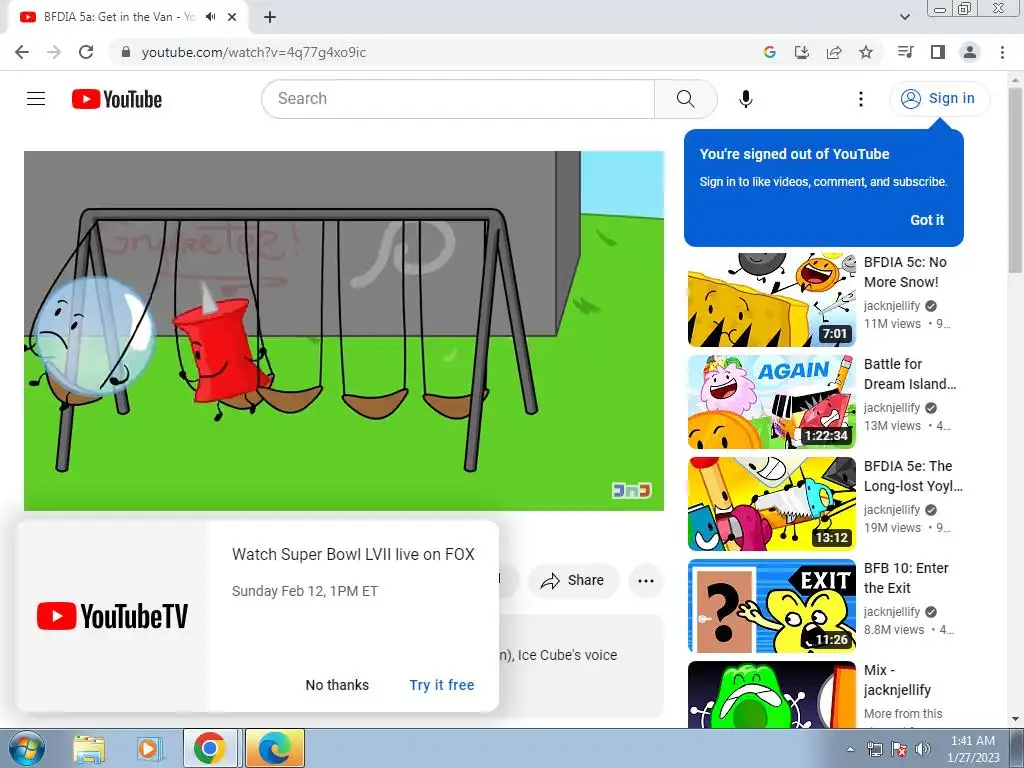
Task: Click browser forward arrow
Action: tap(54, 52)
